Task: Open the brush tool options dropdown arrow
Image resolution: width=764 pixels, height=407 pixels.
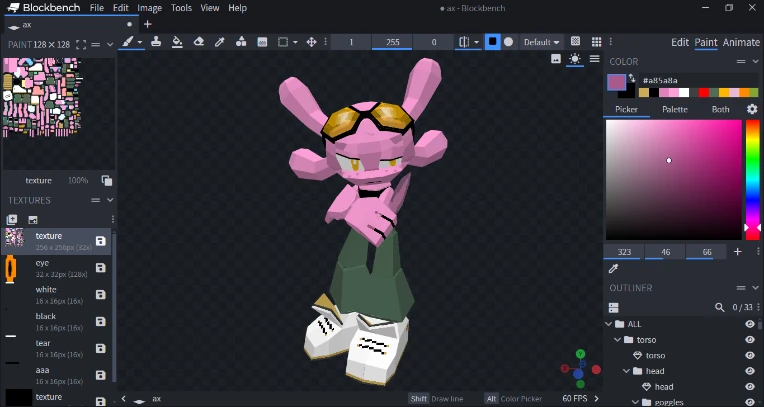Action: (x=140, y=42)
